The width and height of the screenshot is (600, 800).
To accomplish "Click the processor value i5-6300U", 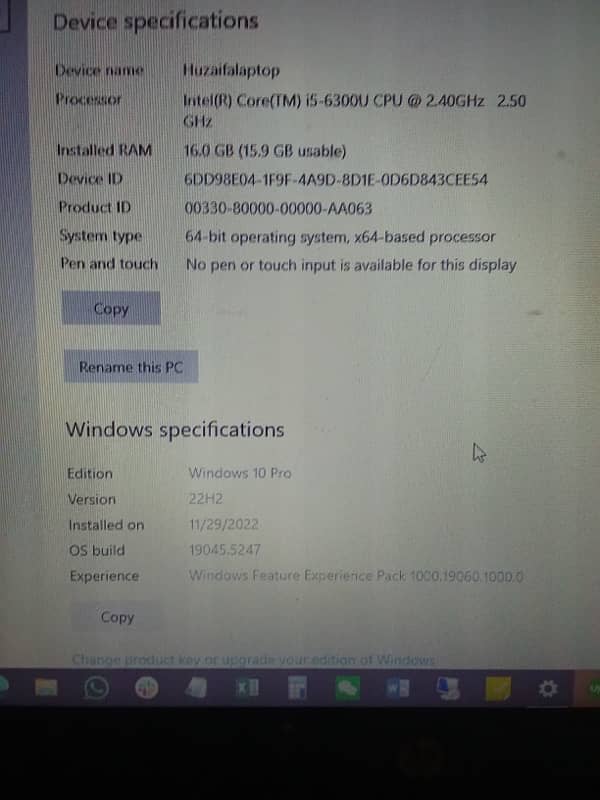I will click(x=354, y=110).
